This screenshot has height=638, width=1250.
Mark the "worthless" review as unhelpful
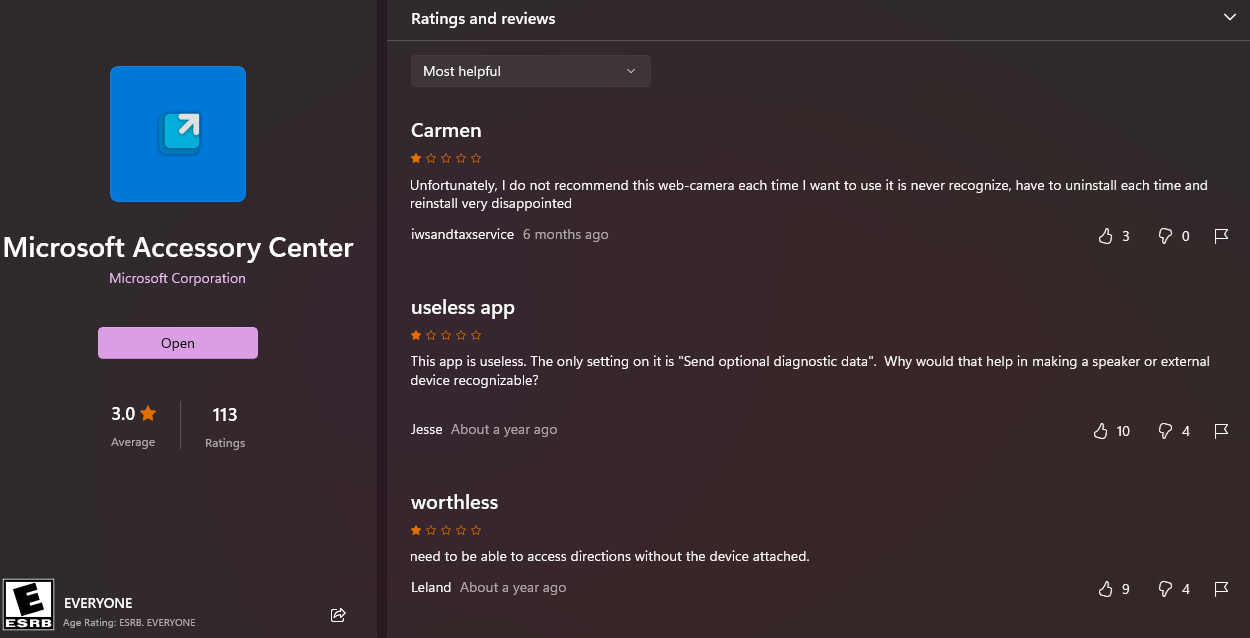1165,589
